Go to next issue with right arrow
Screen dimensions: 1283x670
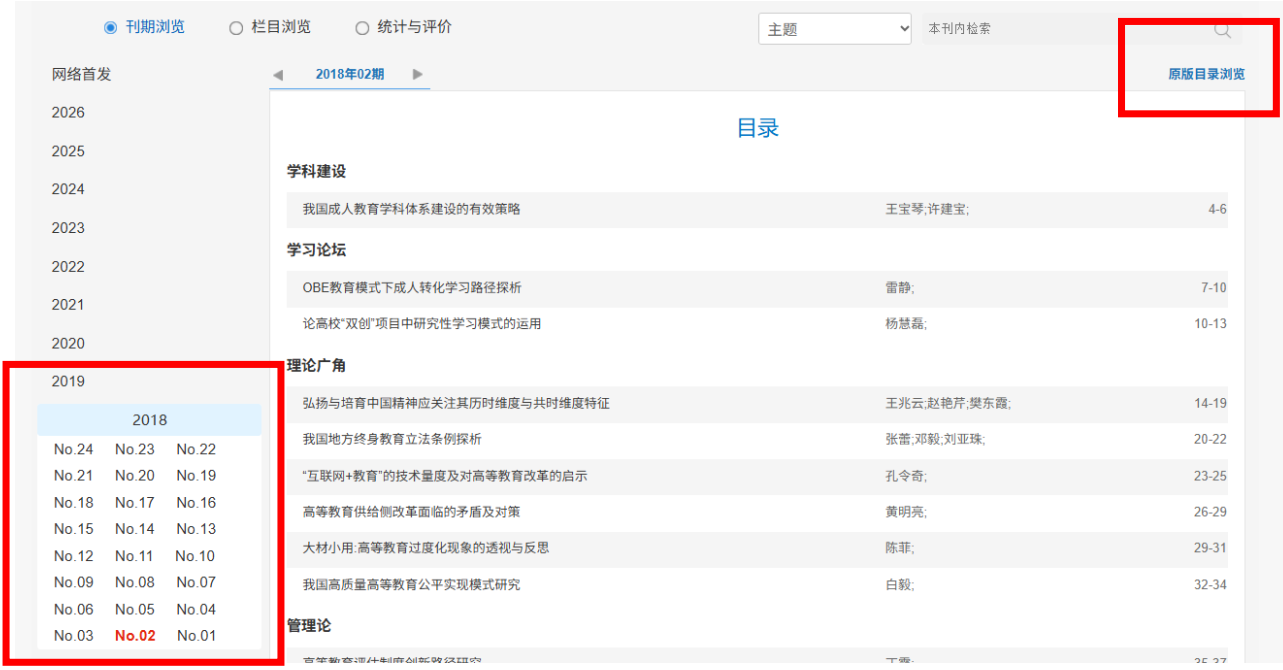(418, 75)
